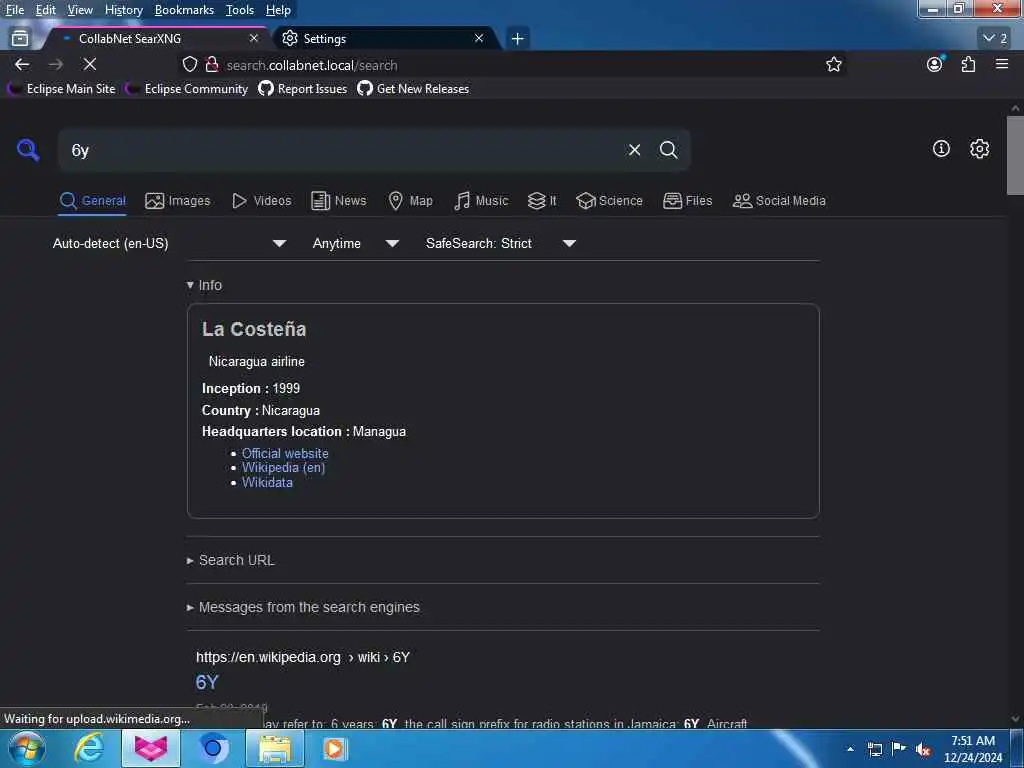Collapse the Info section
Viewport: 1024px width, 768px height.
pyautogui.click(x=204, y=285)
